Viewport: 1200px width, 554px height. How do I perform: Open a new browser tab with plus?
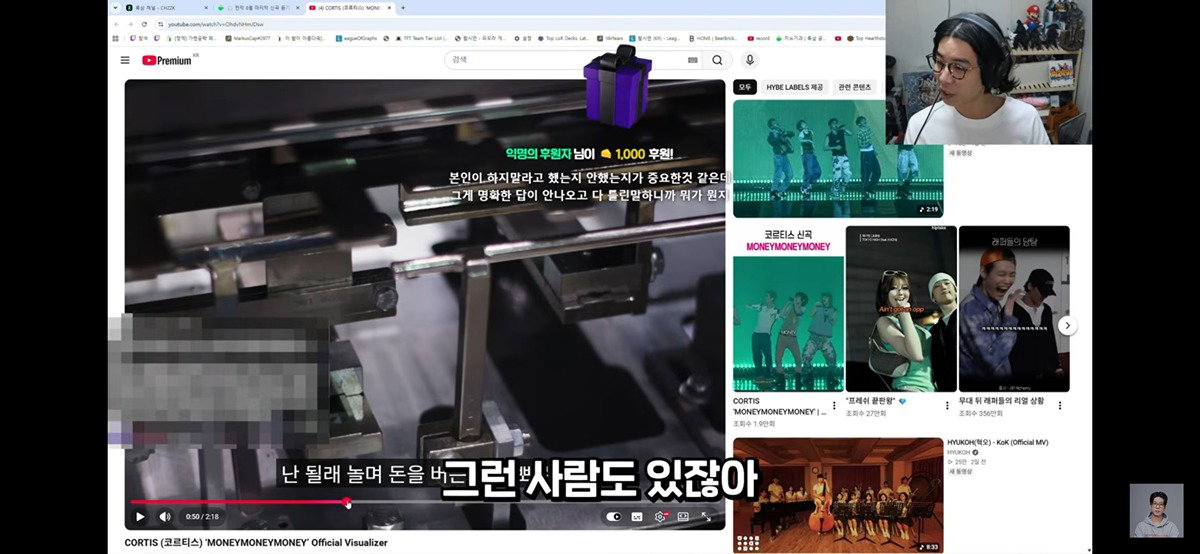(x=403, y=7)
